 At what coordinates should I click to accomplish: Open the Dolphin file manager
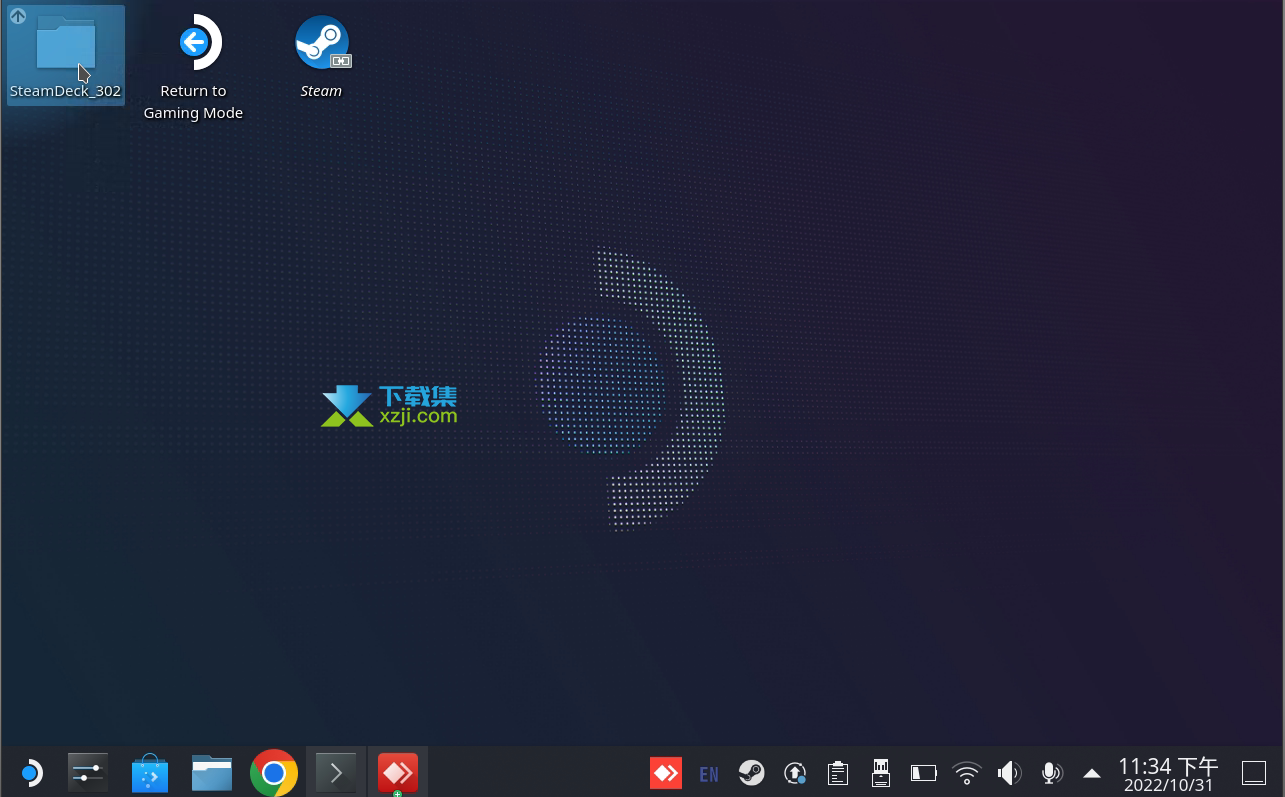point(211,772)
